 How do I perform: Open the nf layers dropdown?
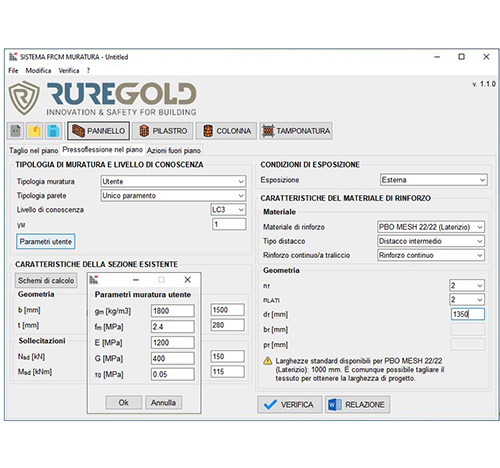pyautogui.click(x=467, y=286)
